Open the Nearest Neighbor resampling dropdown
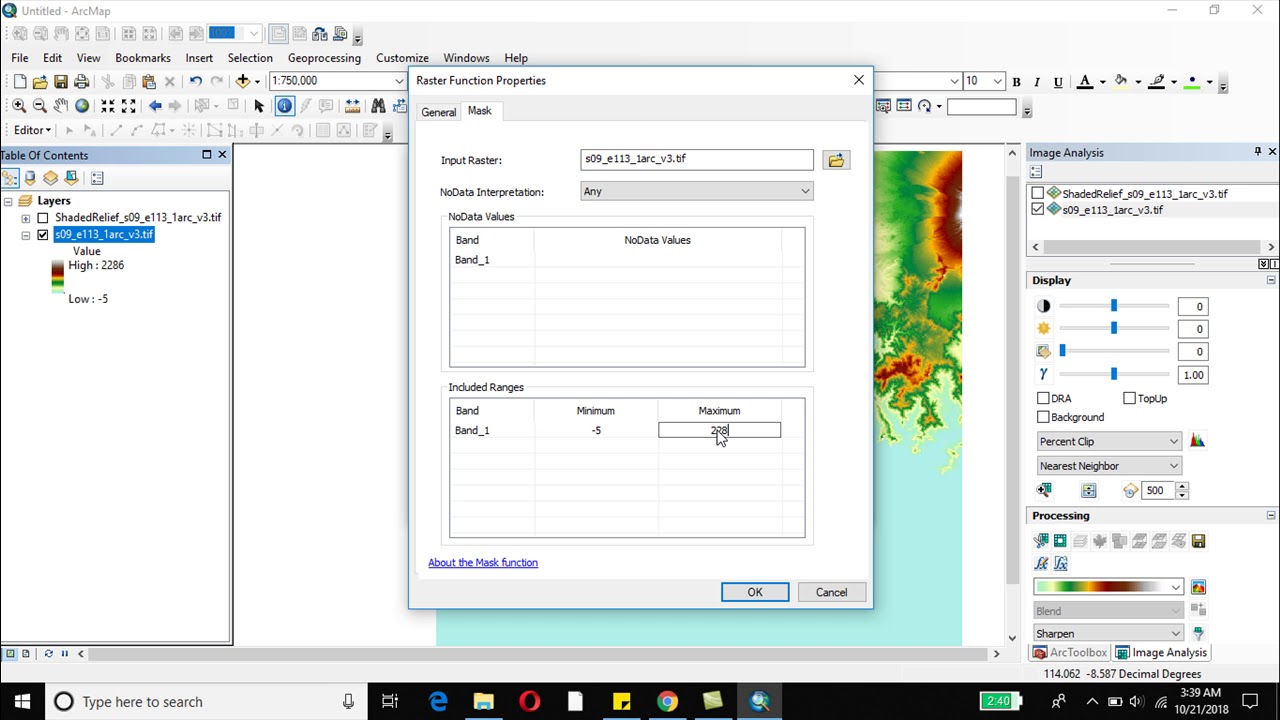This screenshot has width=1280, height=720. pyautogui.click(x=1109, y=466)
